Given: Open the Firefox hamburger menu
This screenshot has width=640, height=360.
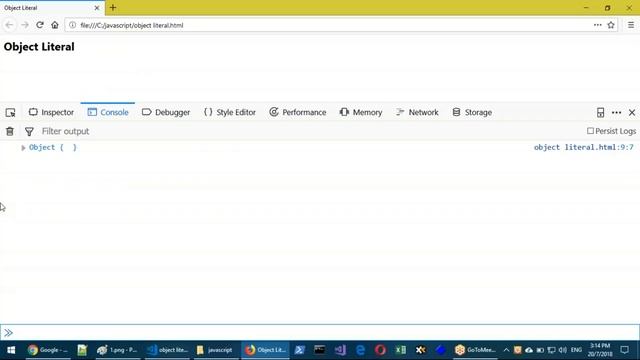Looking at the screenshot, I should [x=631, y=25].
